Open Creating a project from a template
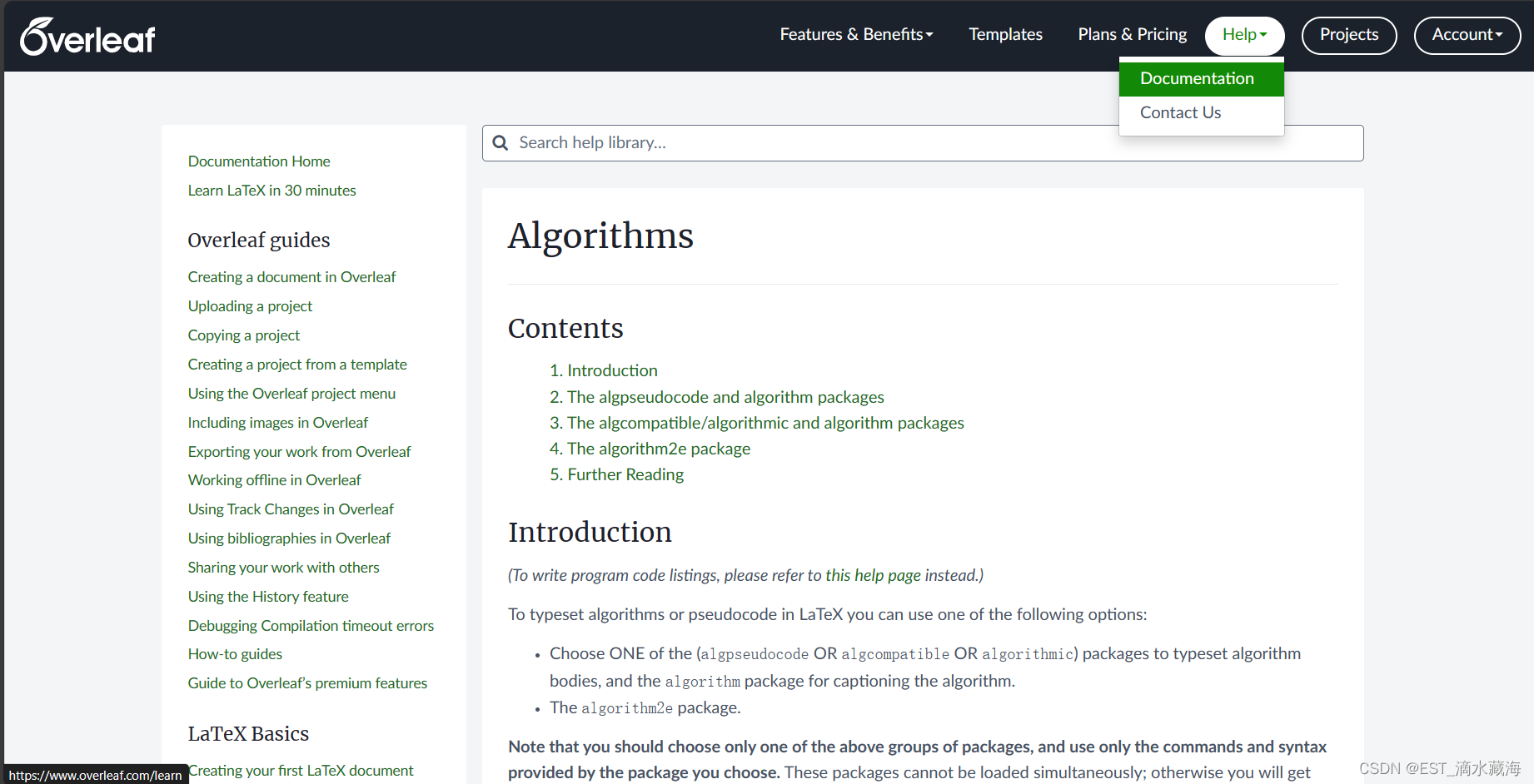This screenshot has height=784, width=1534. pyautogui.click(x=297, y=365)
